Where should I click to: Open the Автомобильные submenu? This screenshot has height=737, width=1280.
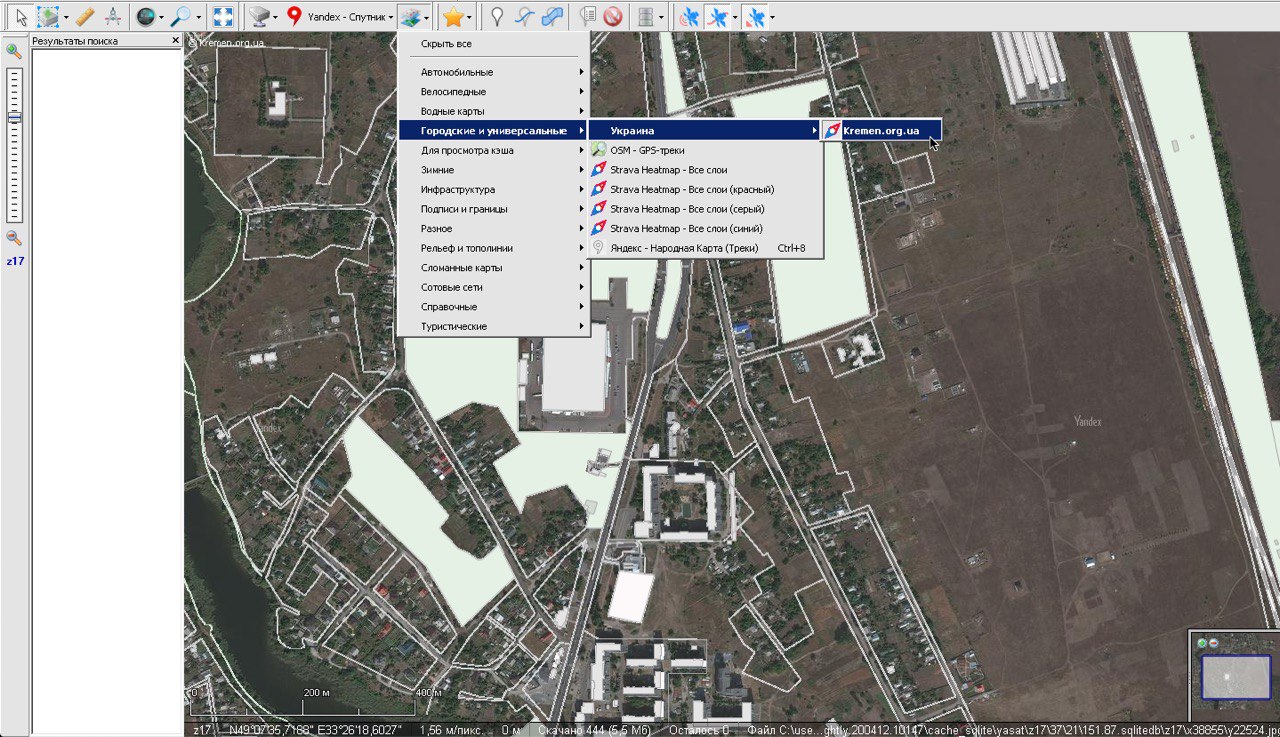pyautogui.click(x=494, y=72)
